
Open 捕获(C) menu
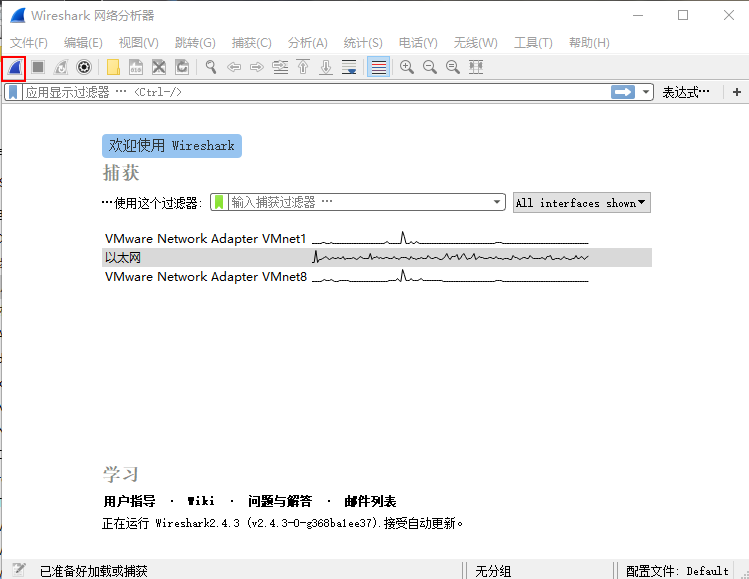click(x=251, y=43)
